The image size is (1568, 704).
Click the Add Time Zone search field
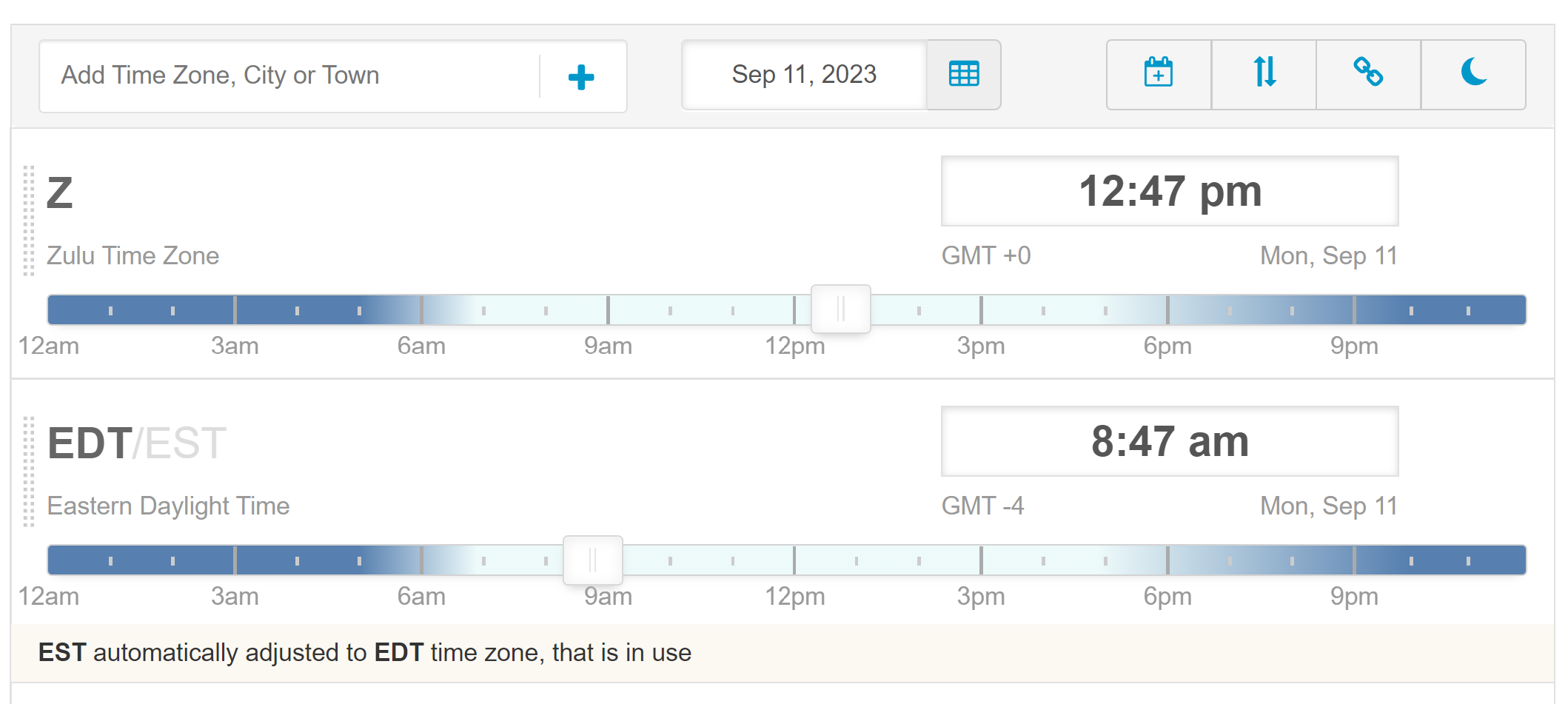tap(290, 76)
